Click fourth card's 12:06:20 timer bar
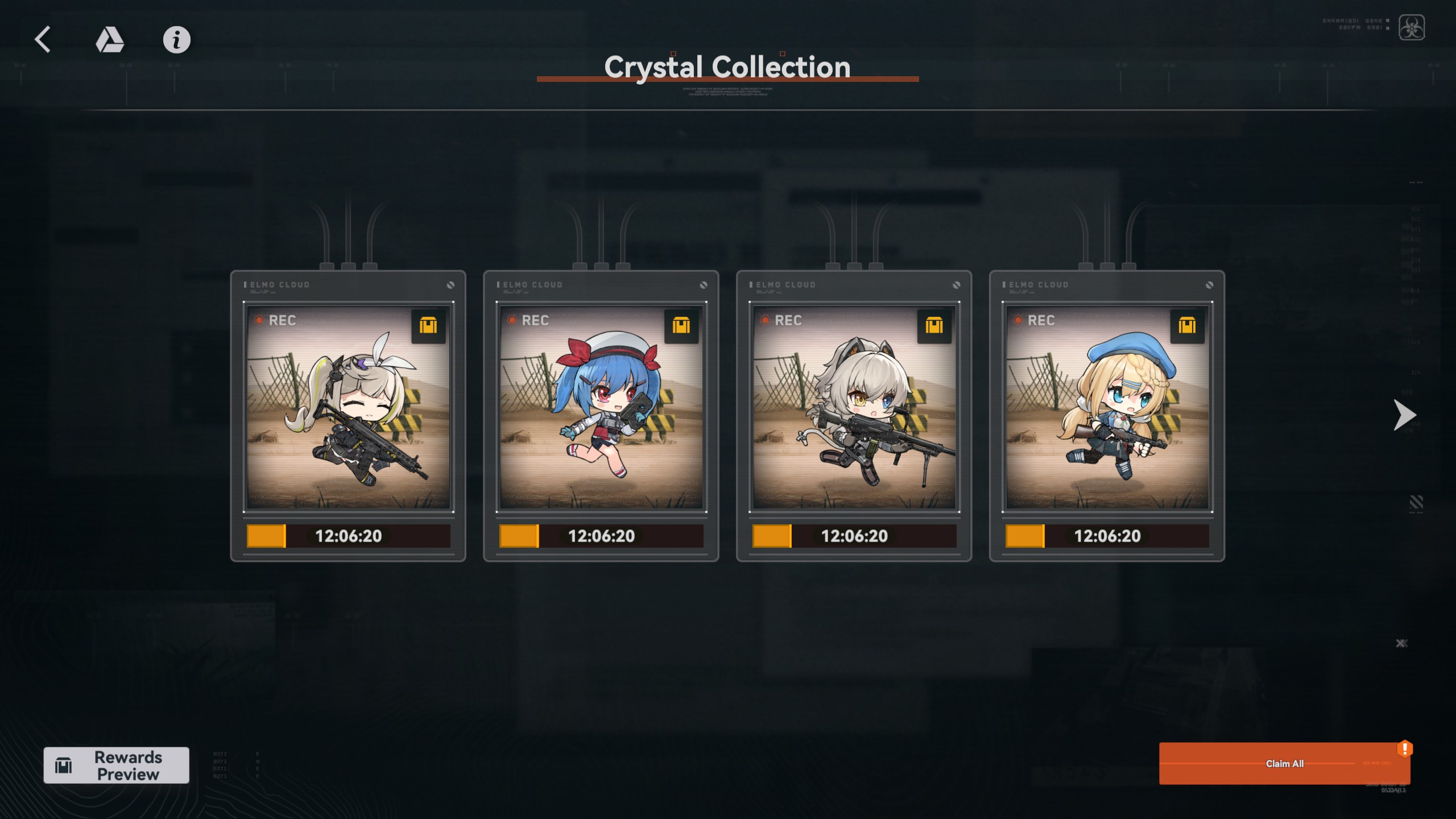The image size is (1456, 819). click(1107, 536)
